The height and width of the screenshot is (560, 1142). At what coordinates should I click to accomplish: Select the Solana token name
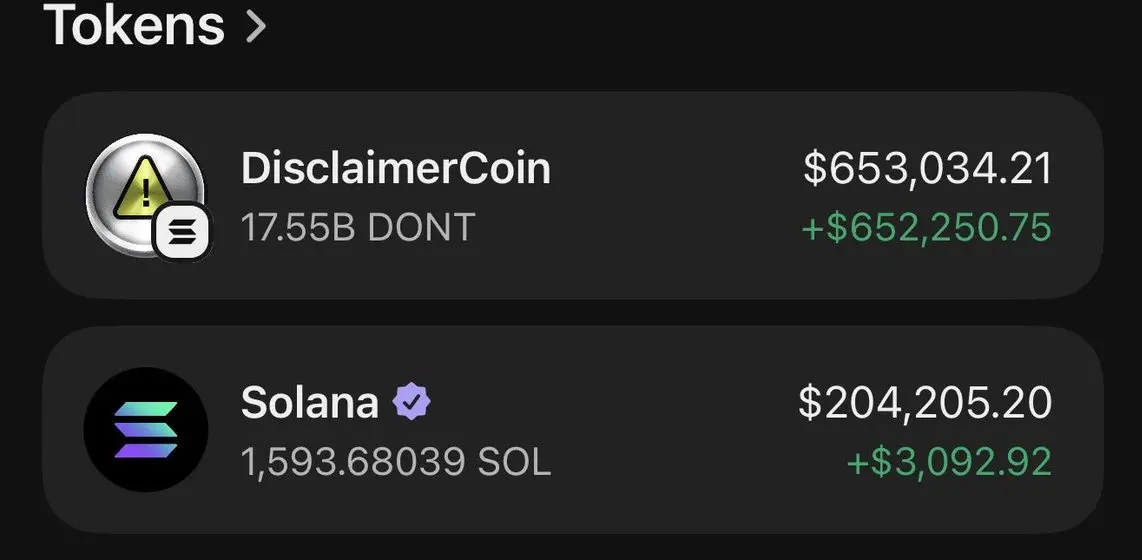(310, 403)
